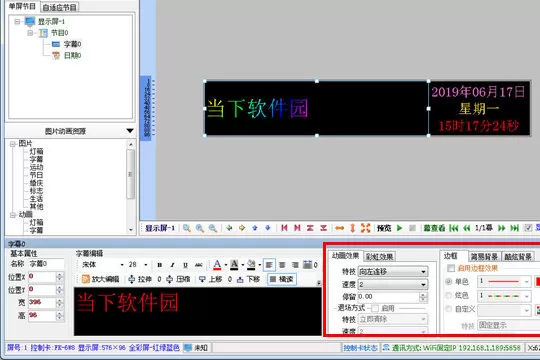
Task: Click the fill screen orange arrows icon
Action: click(365, 228)
